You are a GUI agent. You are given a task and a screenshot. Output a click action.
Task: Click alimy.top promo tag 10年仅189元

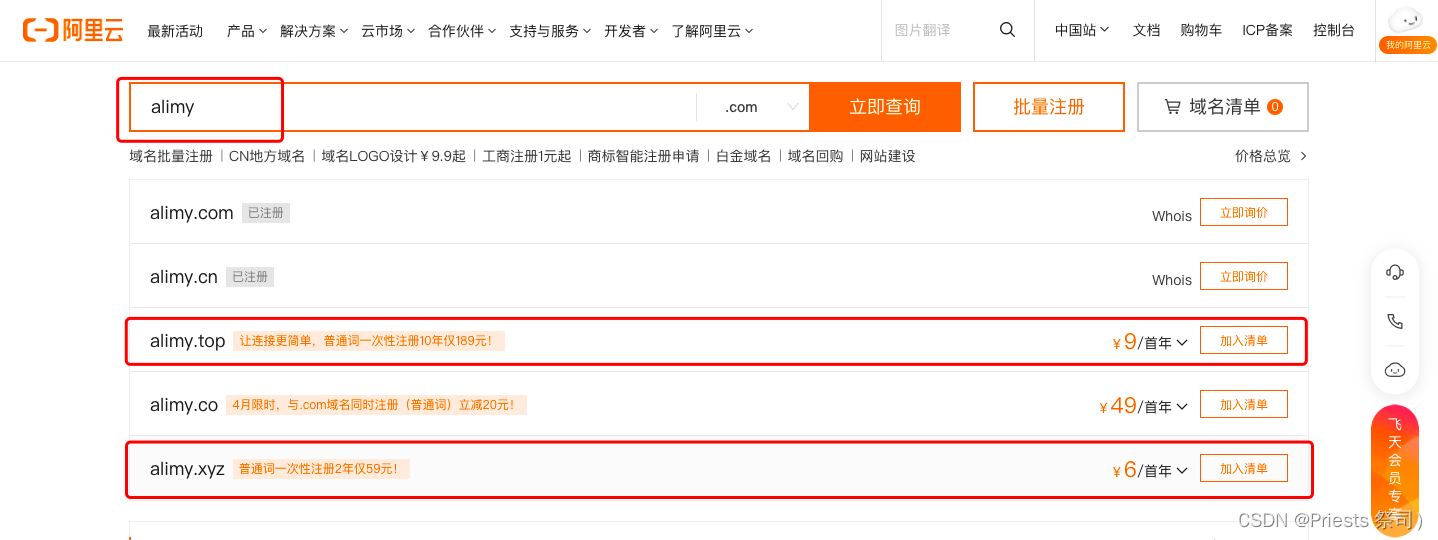(369, 341)
